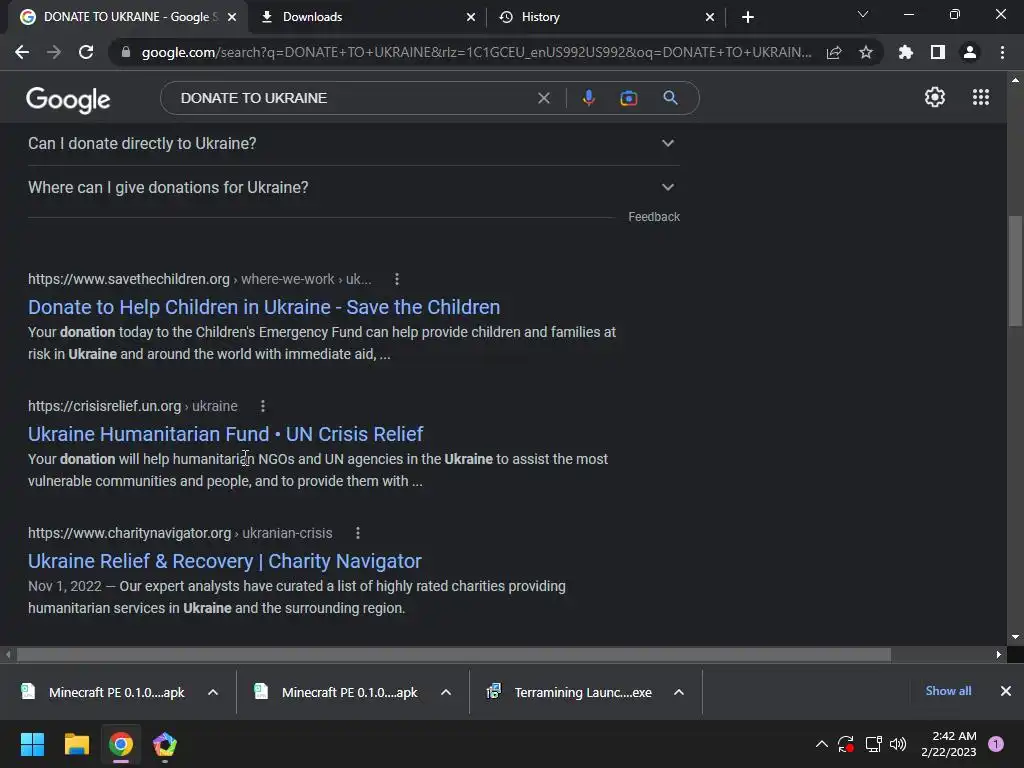Click the savethechildren.org URL breadcrumb
1024x768 pixels.
200,280
